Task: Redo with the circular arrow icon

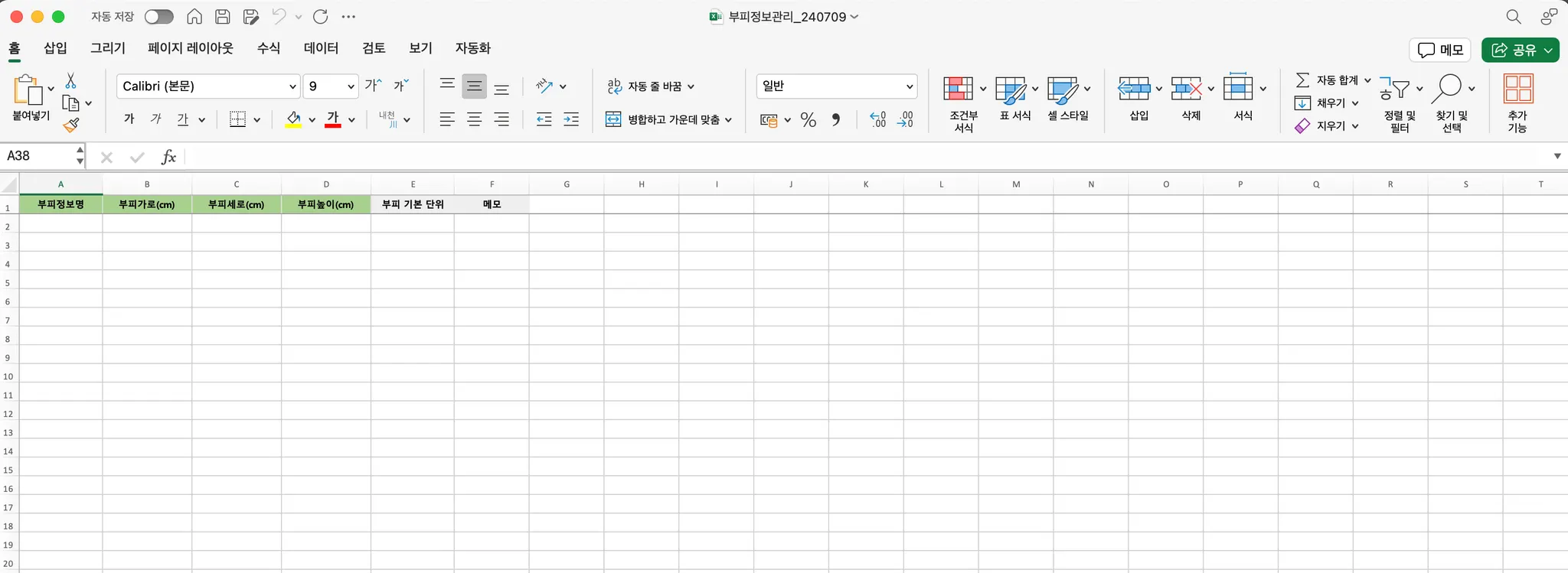Action: point(321,17)
